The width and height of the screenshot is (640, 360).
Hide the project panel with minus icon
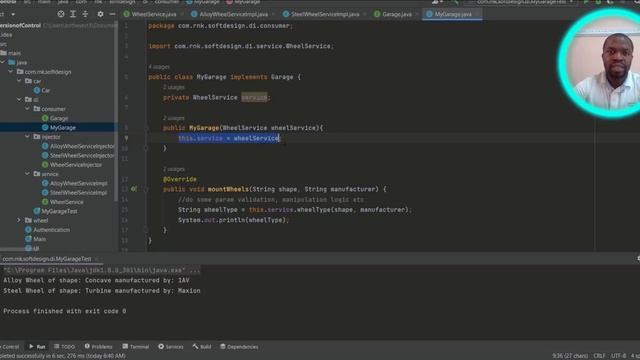112,14
